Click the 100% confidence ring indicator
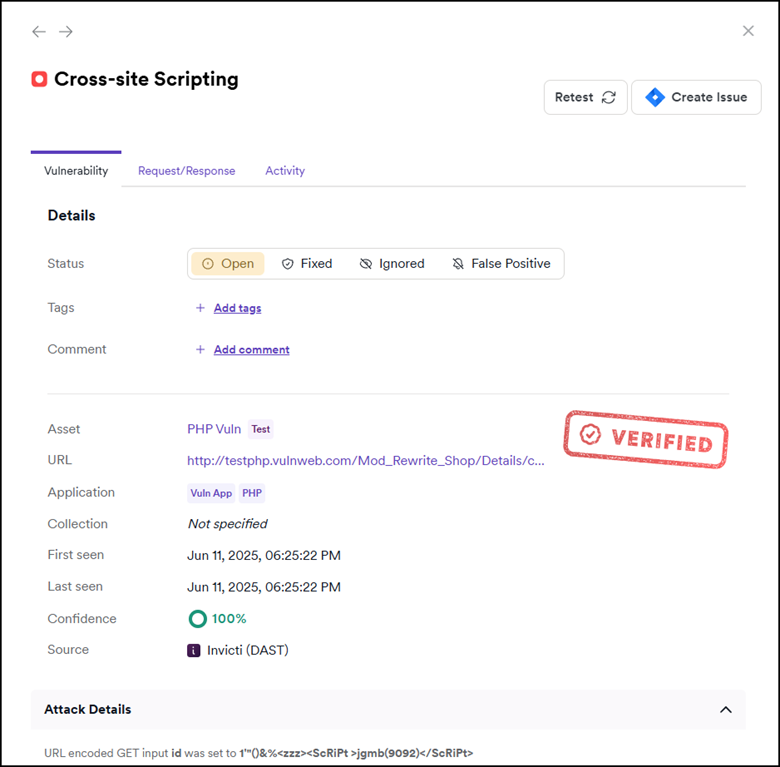Image resolution: width=780 pixels, height=767 pixels. coord(197,619)
